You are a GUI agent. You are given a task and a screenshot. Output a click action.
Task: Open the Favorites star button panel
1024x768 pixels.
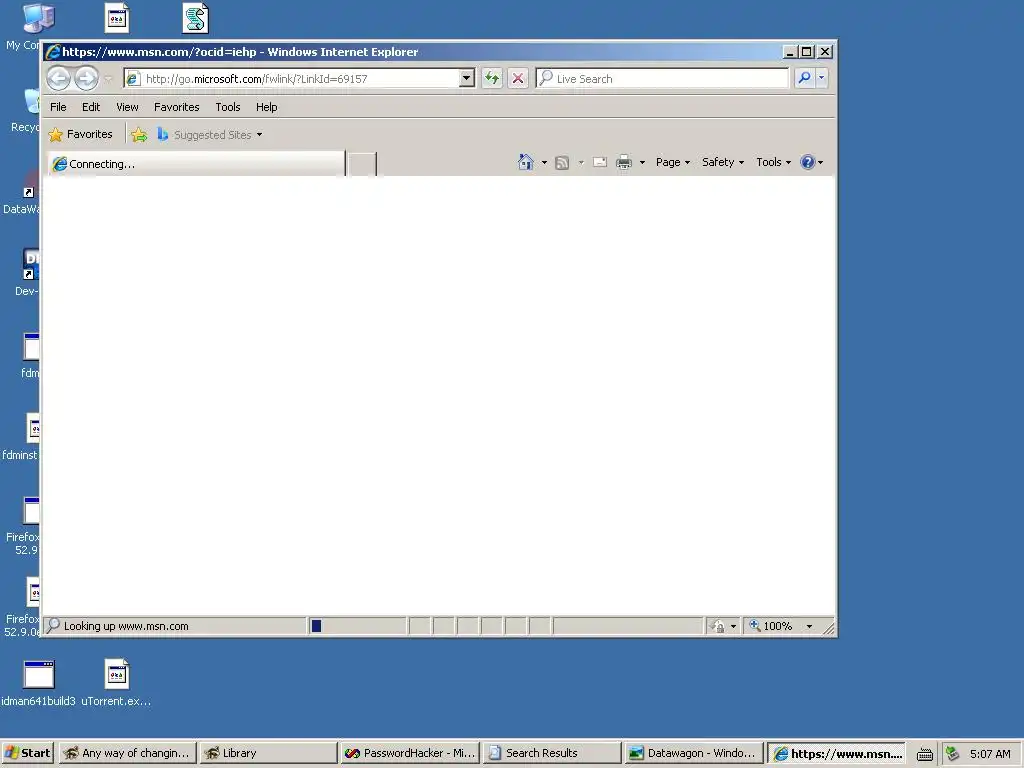point(81,135)
